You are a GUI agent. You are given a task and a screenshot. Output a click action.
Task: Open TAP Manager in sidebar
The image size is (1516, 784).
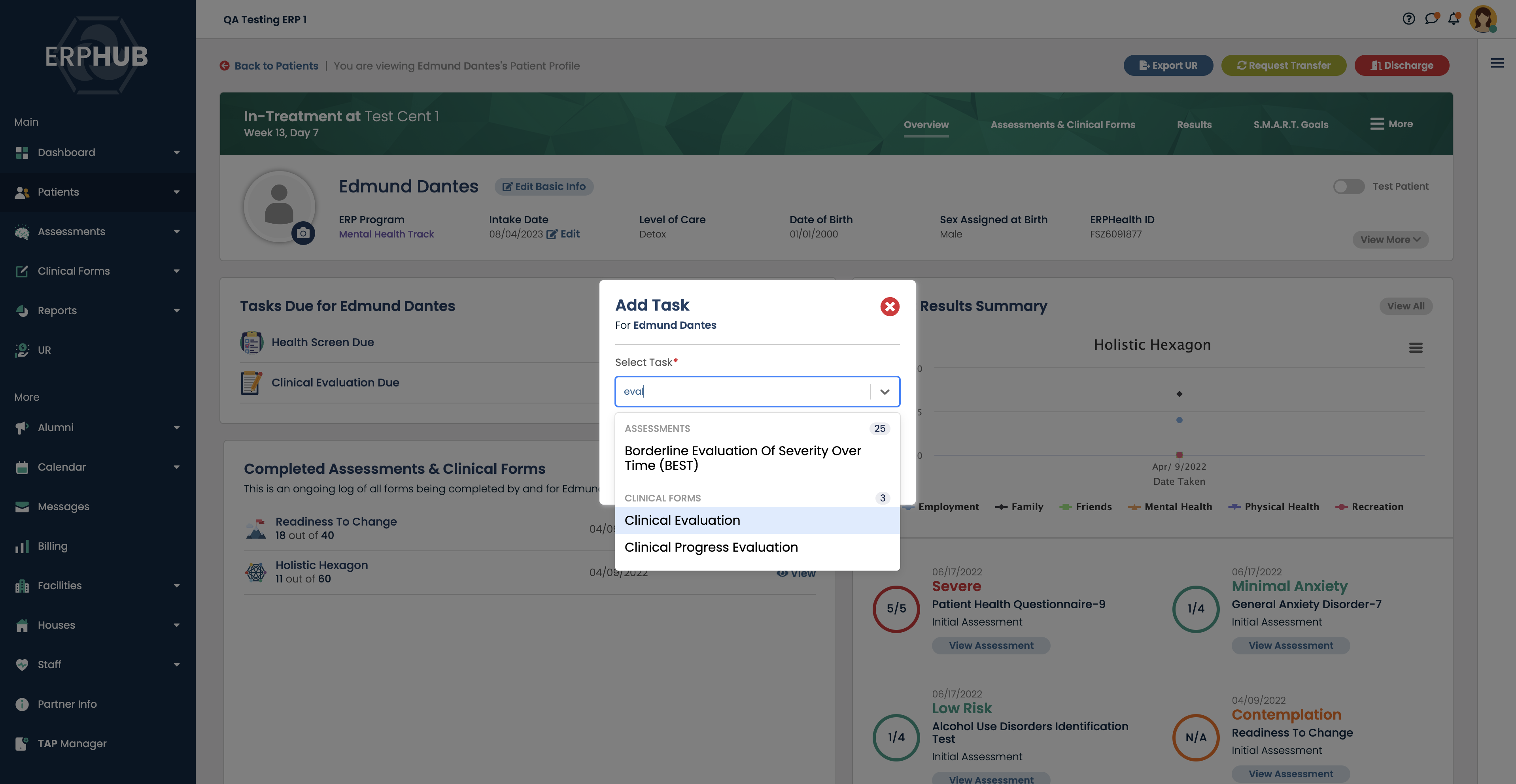click(x=72, y=743)
